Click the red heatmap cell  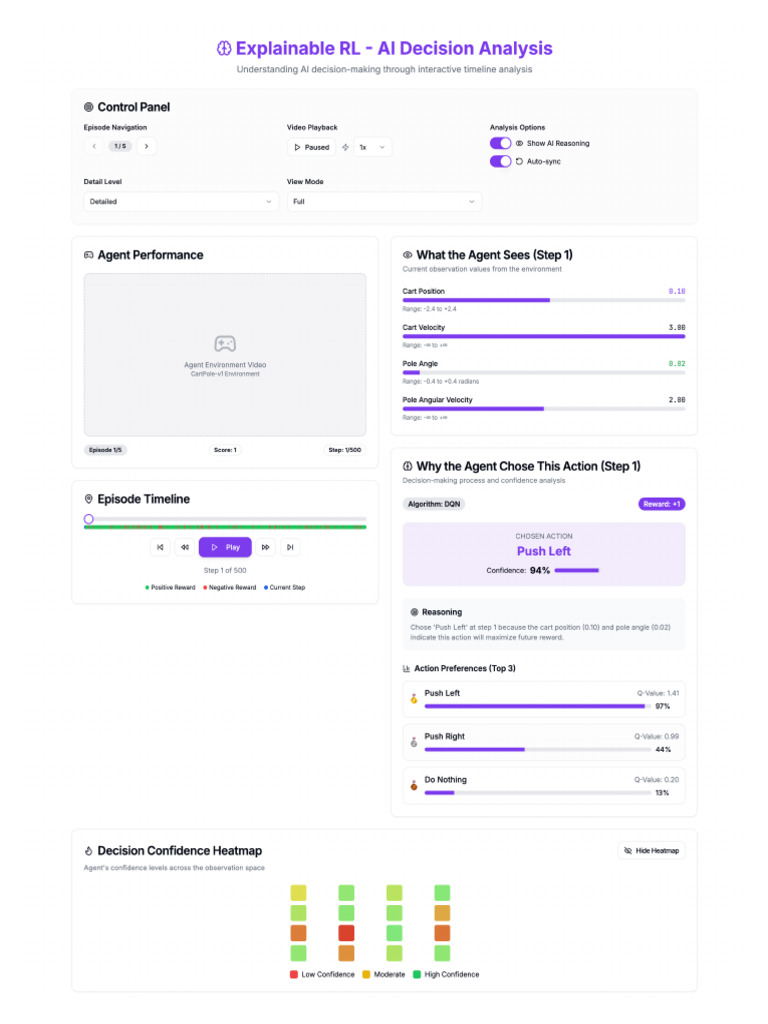346,933
